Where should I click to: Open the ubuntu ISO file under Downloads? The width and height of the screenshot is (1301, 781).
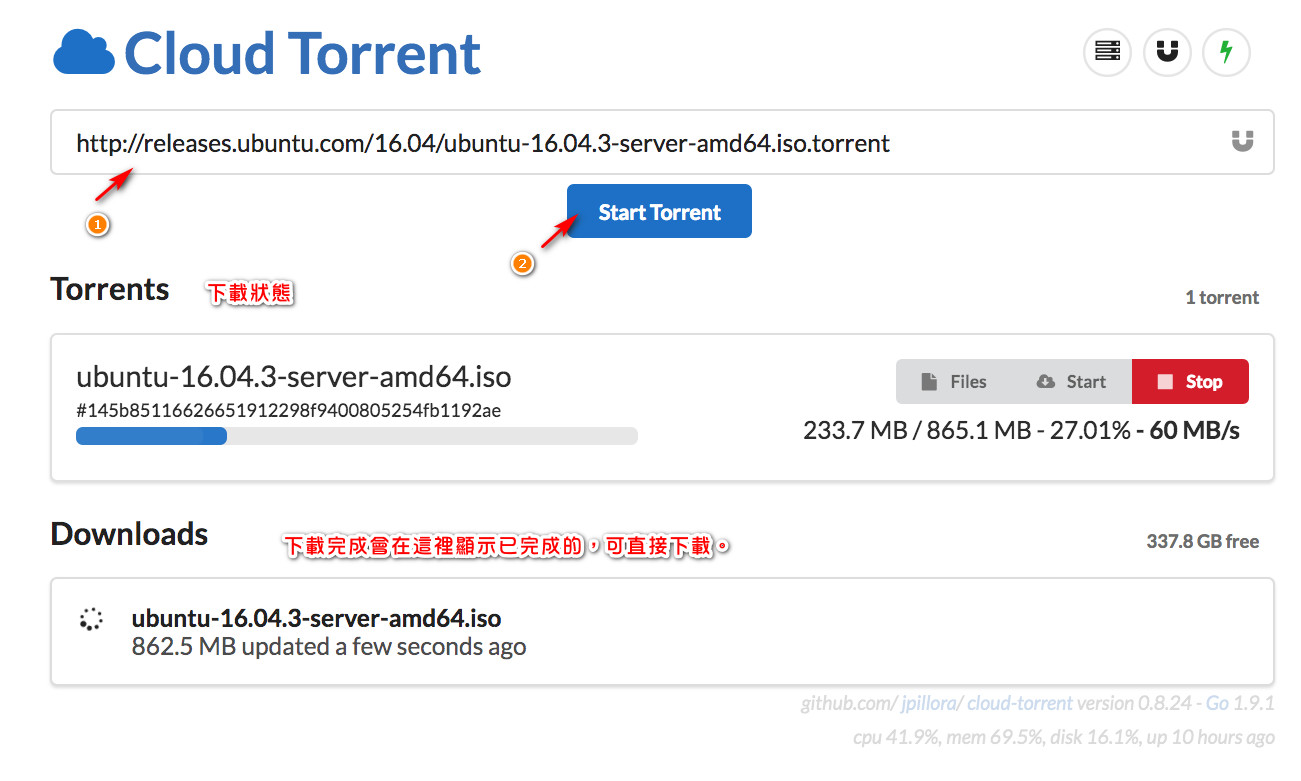pos(316,617)
